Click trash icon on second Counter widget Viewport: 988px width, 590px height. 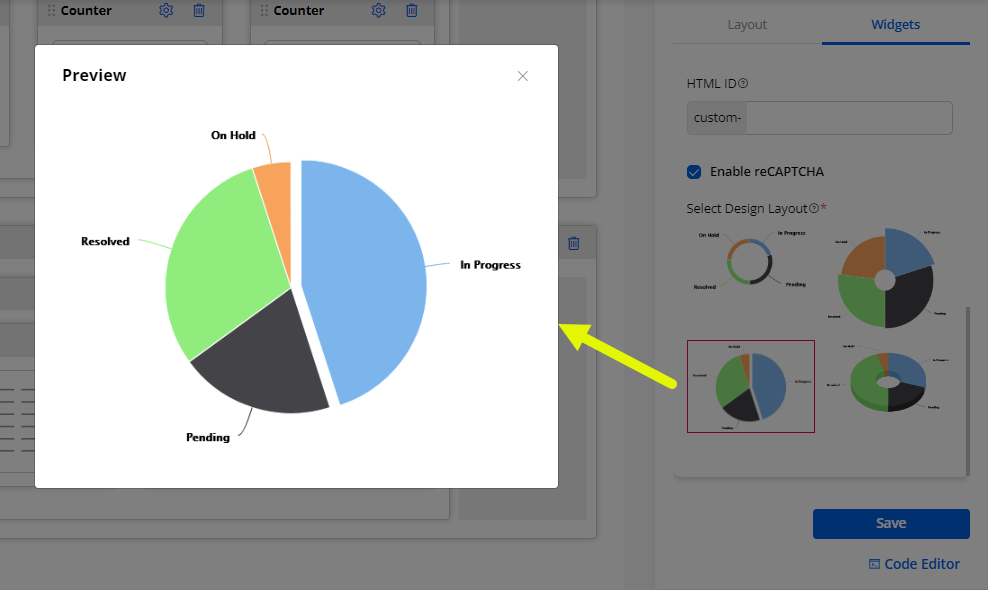[411, 11]
